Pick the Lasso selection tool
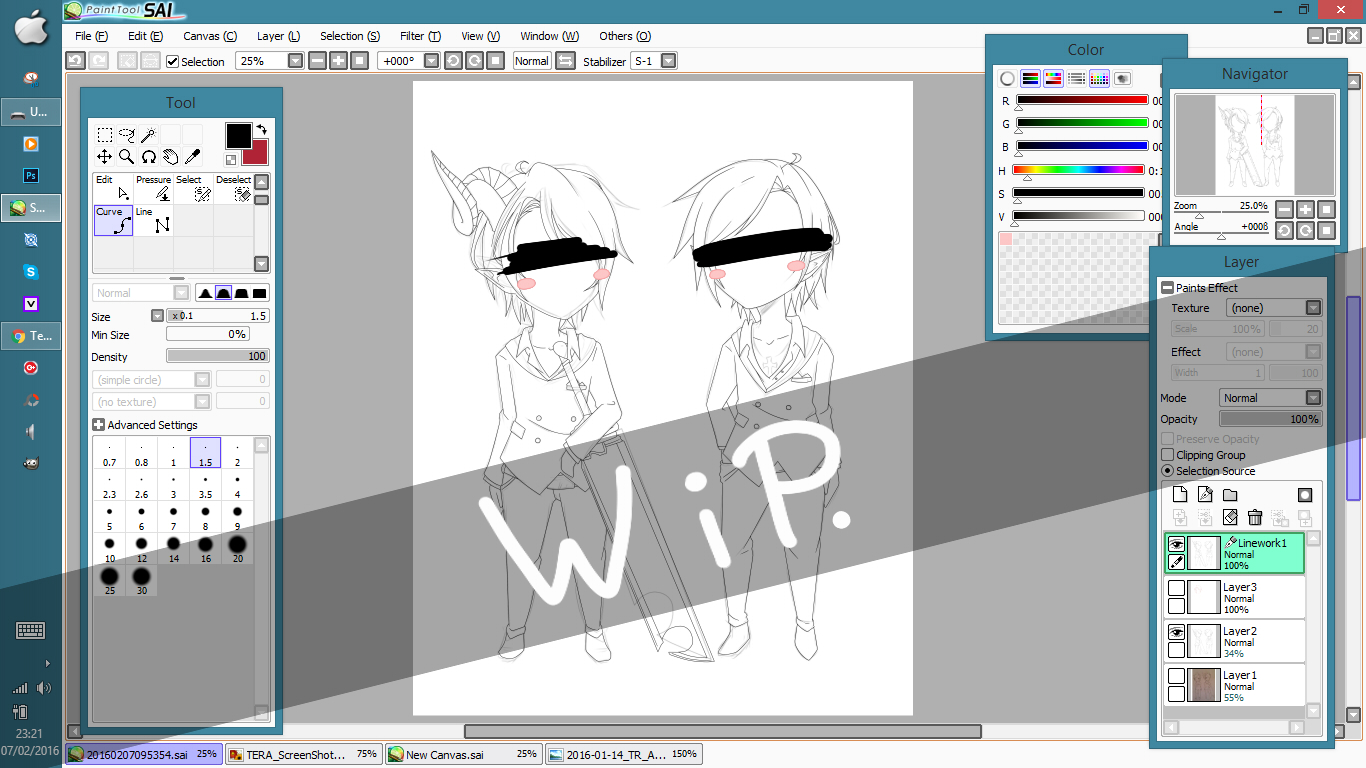Viewport: 1366px width, 768px height. tap(126, 135)
